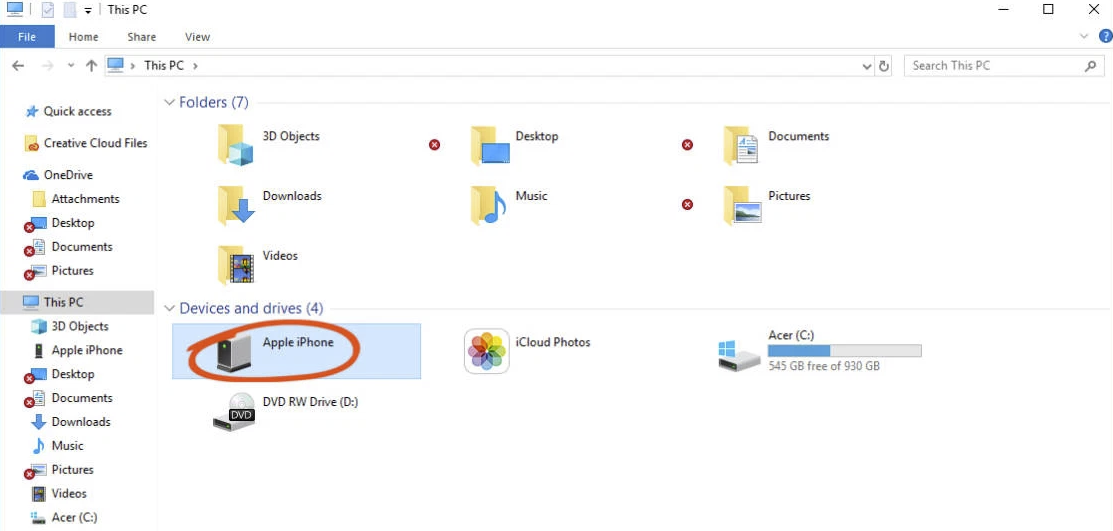Screen dimensions: 1113x531
Task: Open iCloud Photos in Devices and drives
Action: [487, 352]
